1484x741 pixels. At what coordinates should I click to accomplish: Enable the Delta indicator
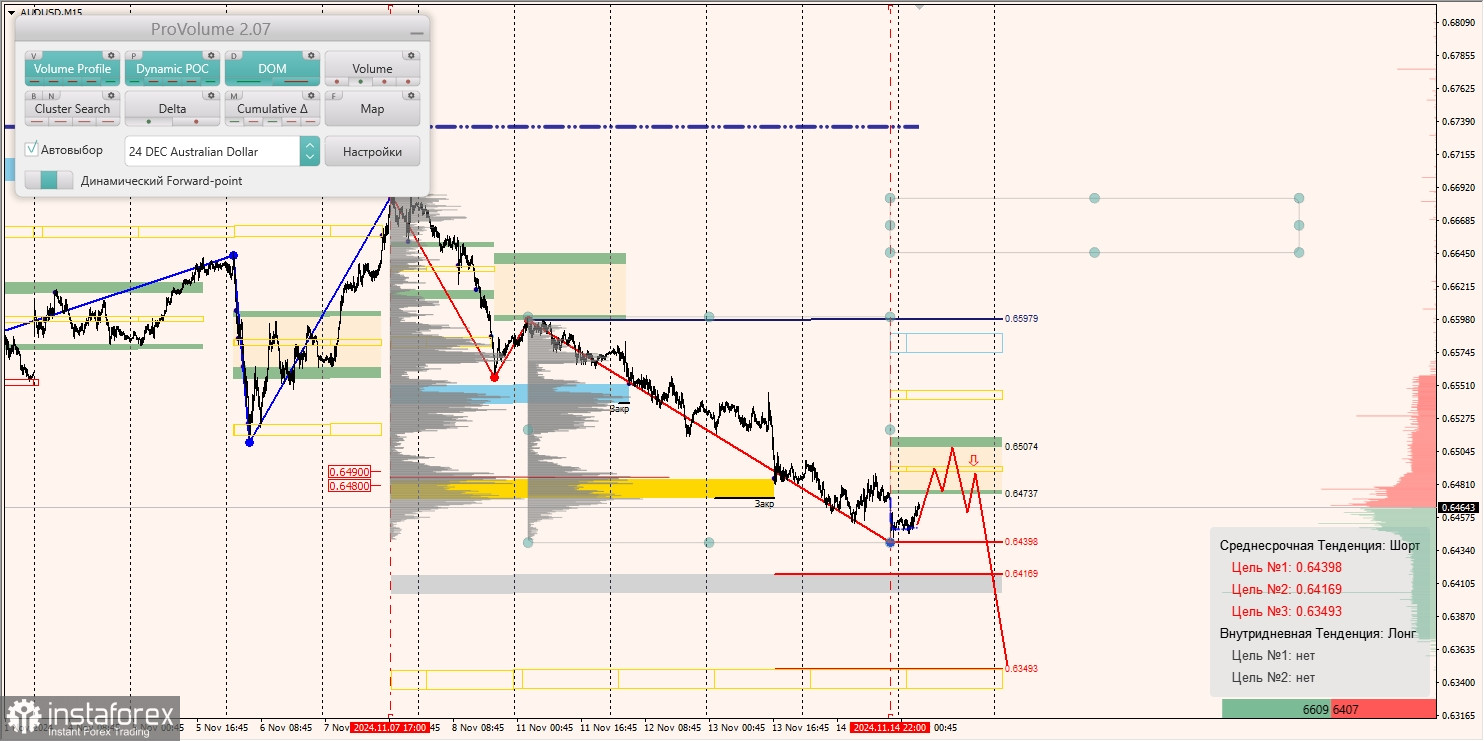172,109
